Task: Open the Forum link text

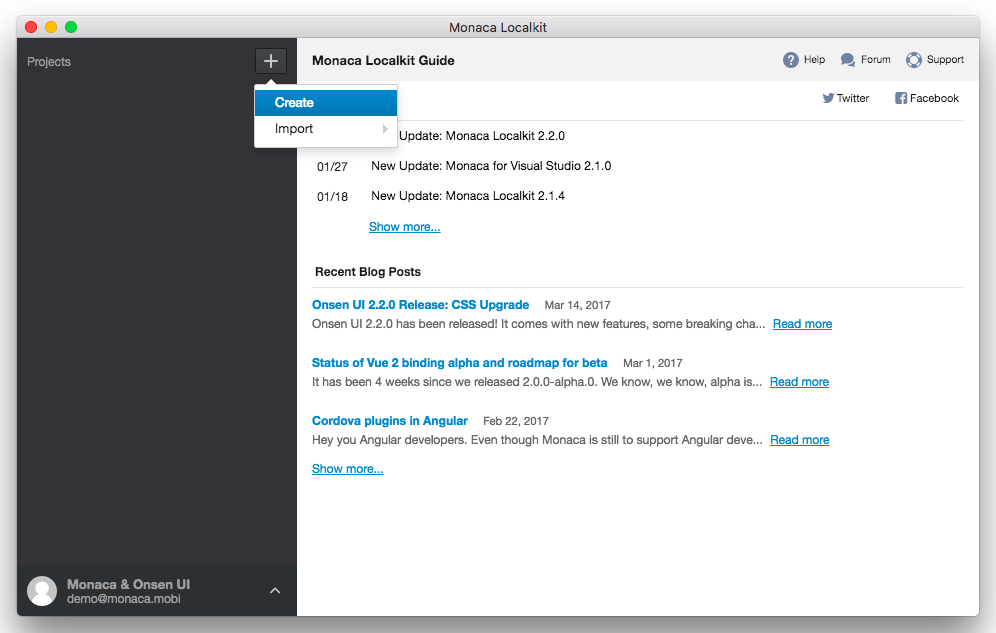Action: (x=875, y=60)
